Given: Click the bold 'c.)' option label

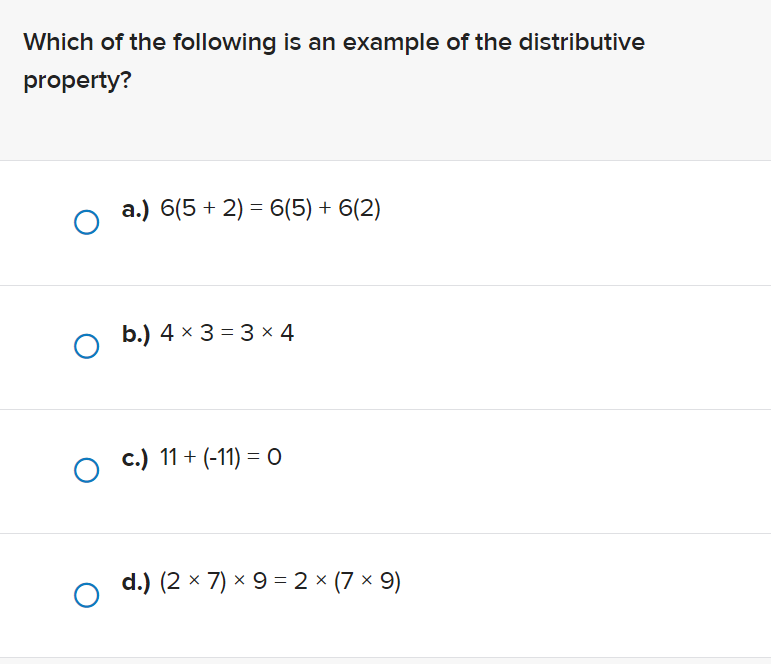Looking at the screenshot, I should click(135, 458).
